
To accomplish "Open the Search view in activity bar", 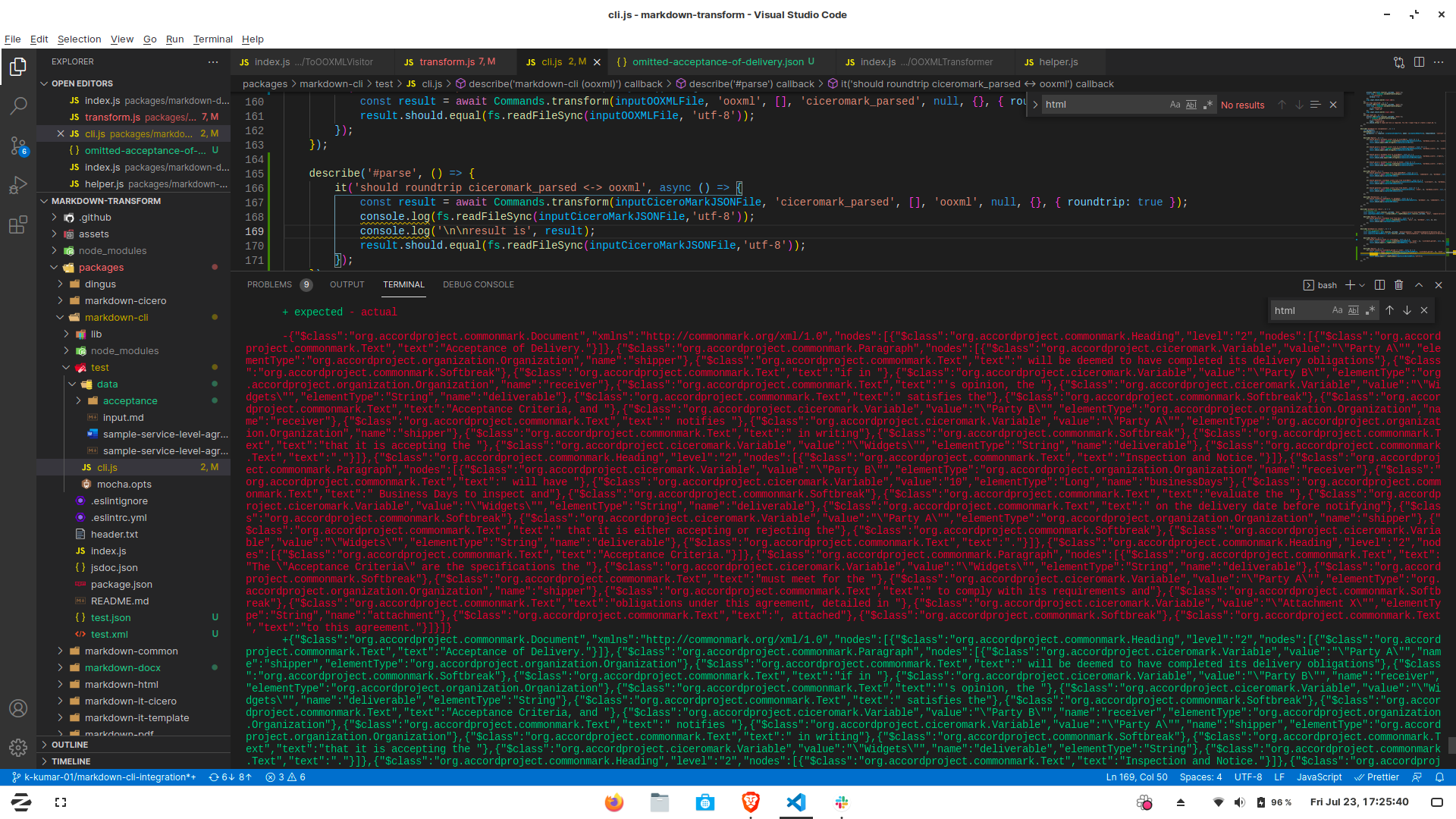I will 18,106.
